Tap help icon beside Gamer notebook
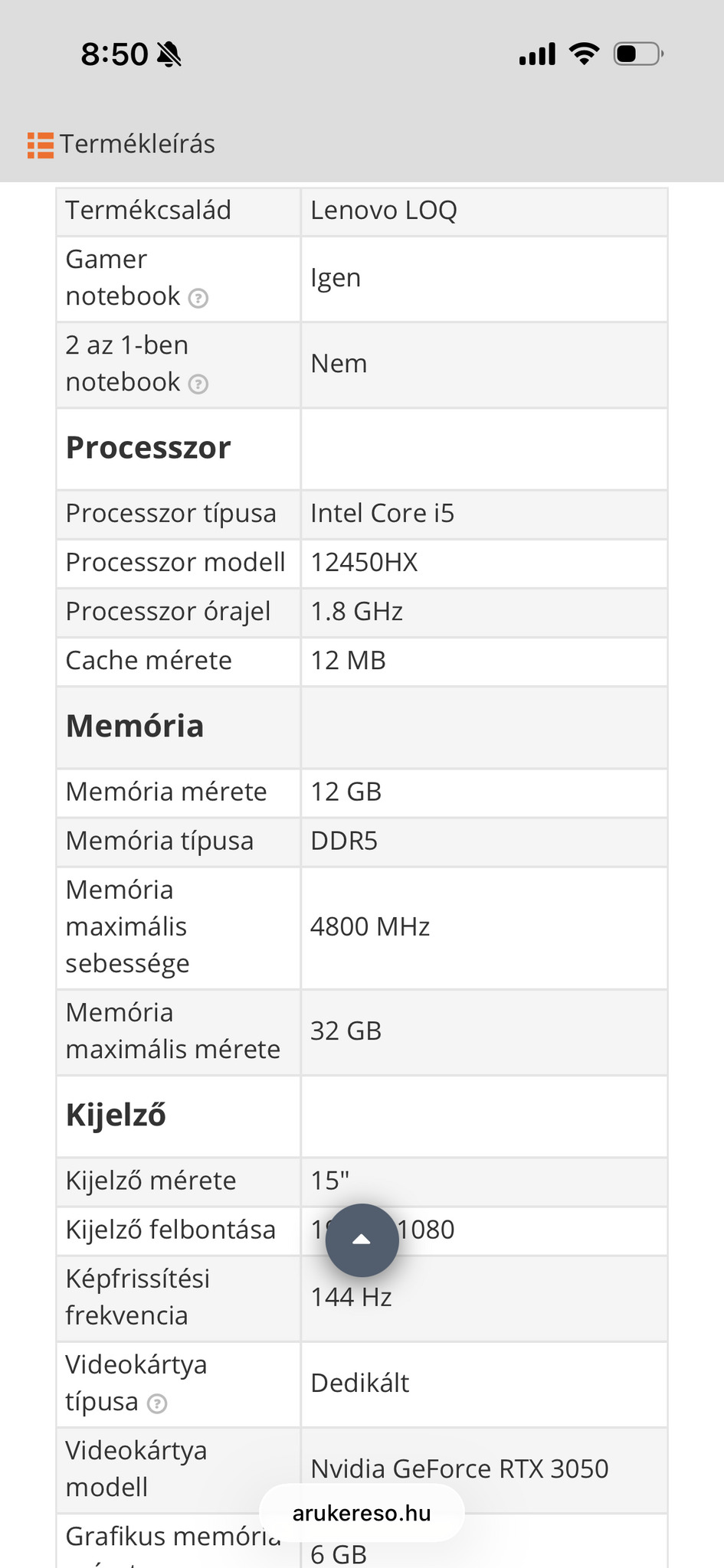724x1568 pixels. tap(198, 298)
